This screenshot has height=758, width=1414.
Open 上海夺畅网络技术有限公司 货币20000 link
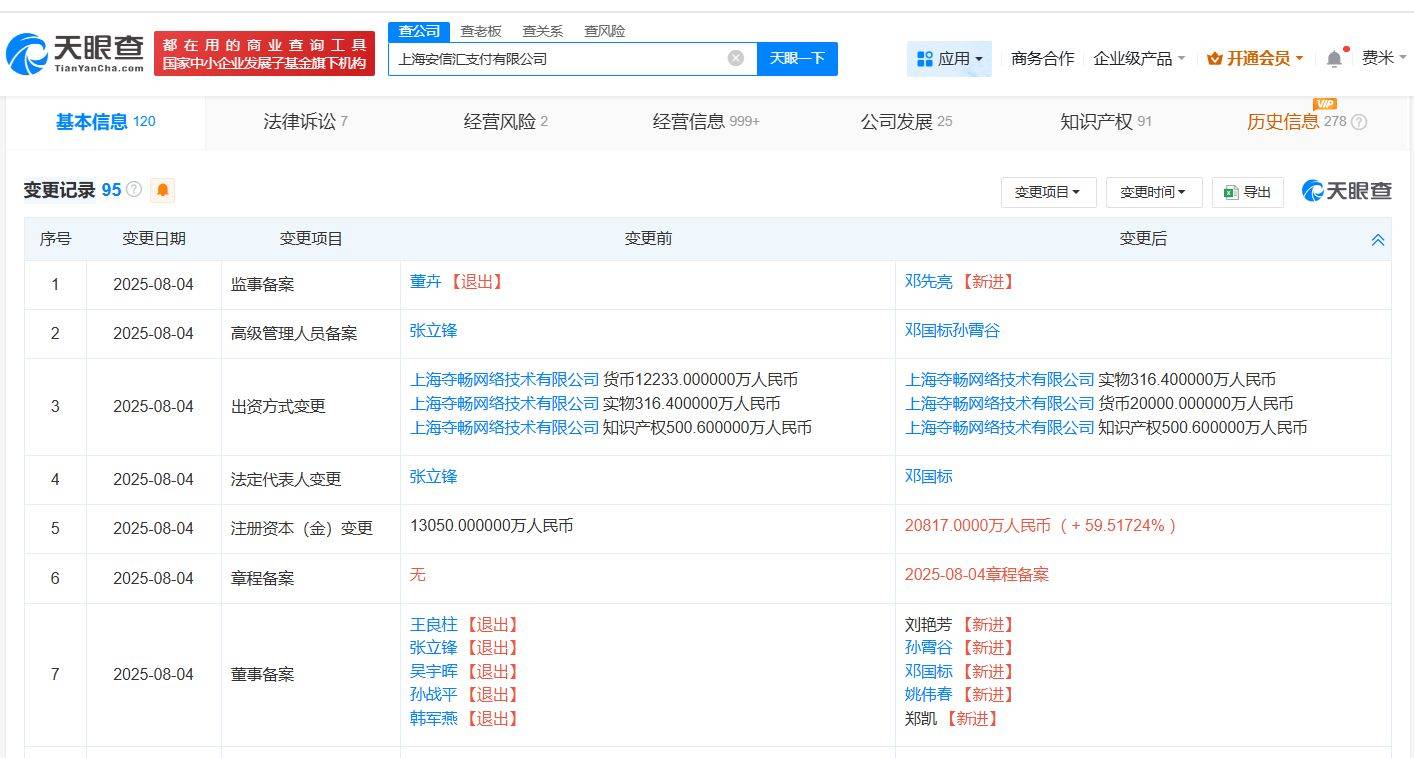(x=1000, y=404)
